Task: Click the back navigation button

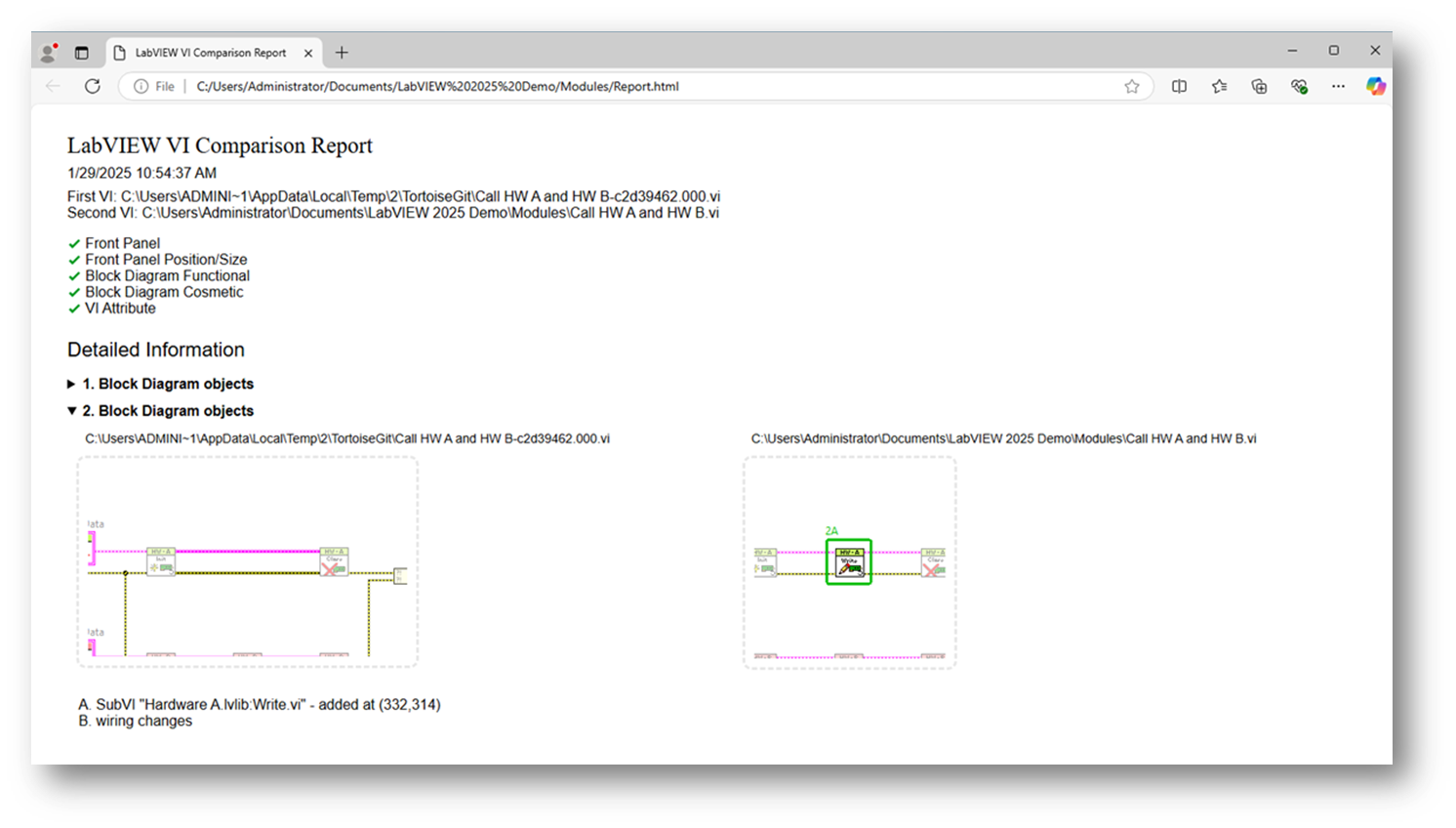Action: pos(52,86)
